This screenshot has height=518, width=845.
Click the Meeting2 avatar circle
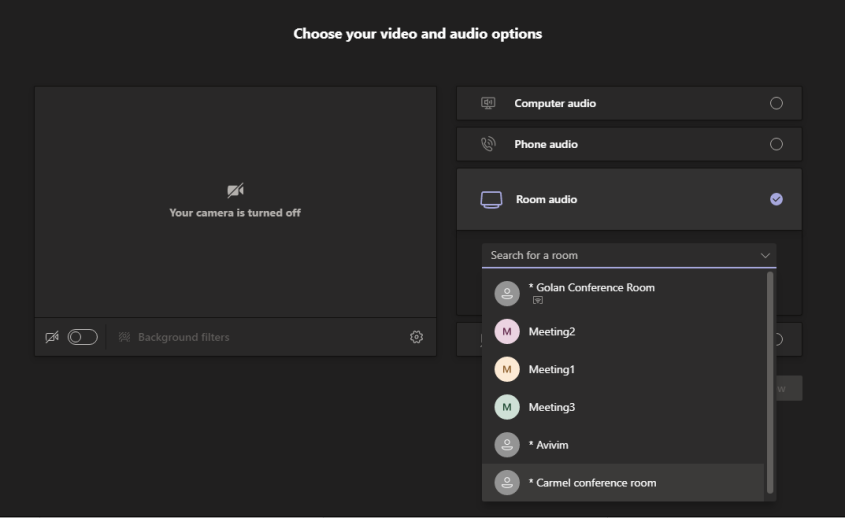(x=507, y=332)
